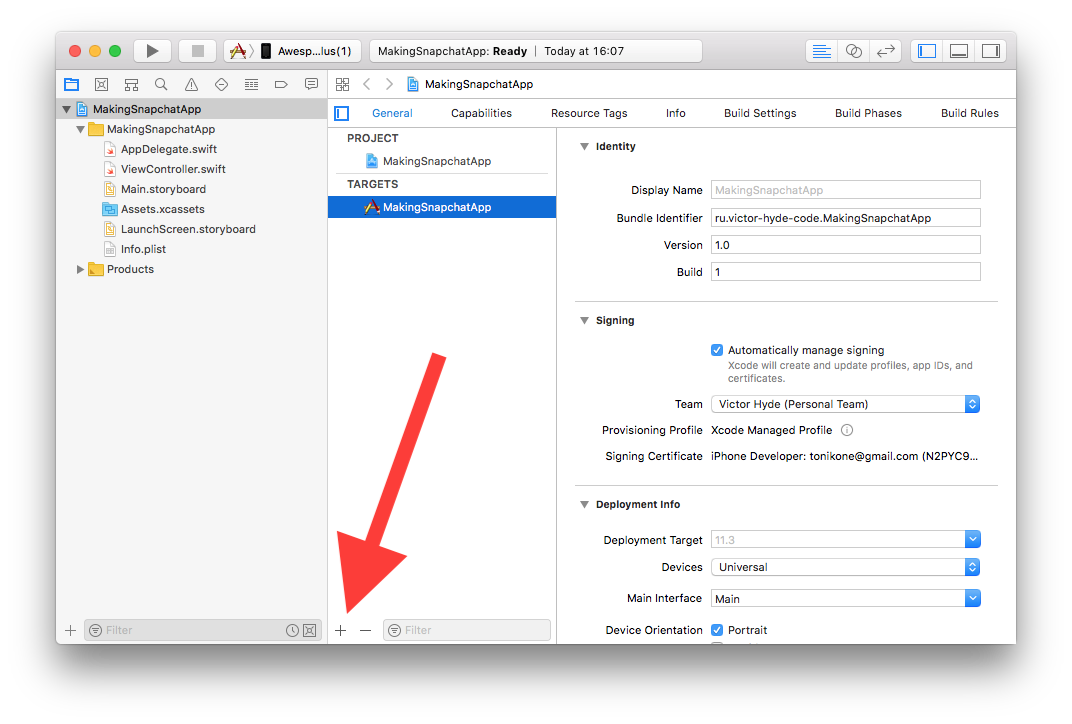Add a new file in navigator

(x=70, y=630)
